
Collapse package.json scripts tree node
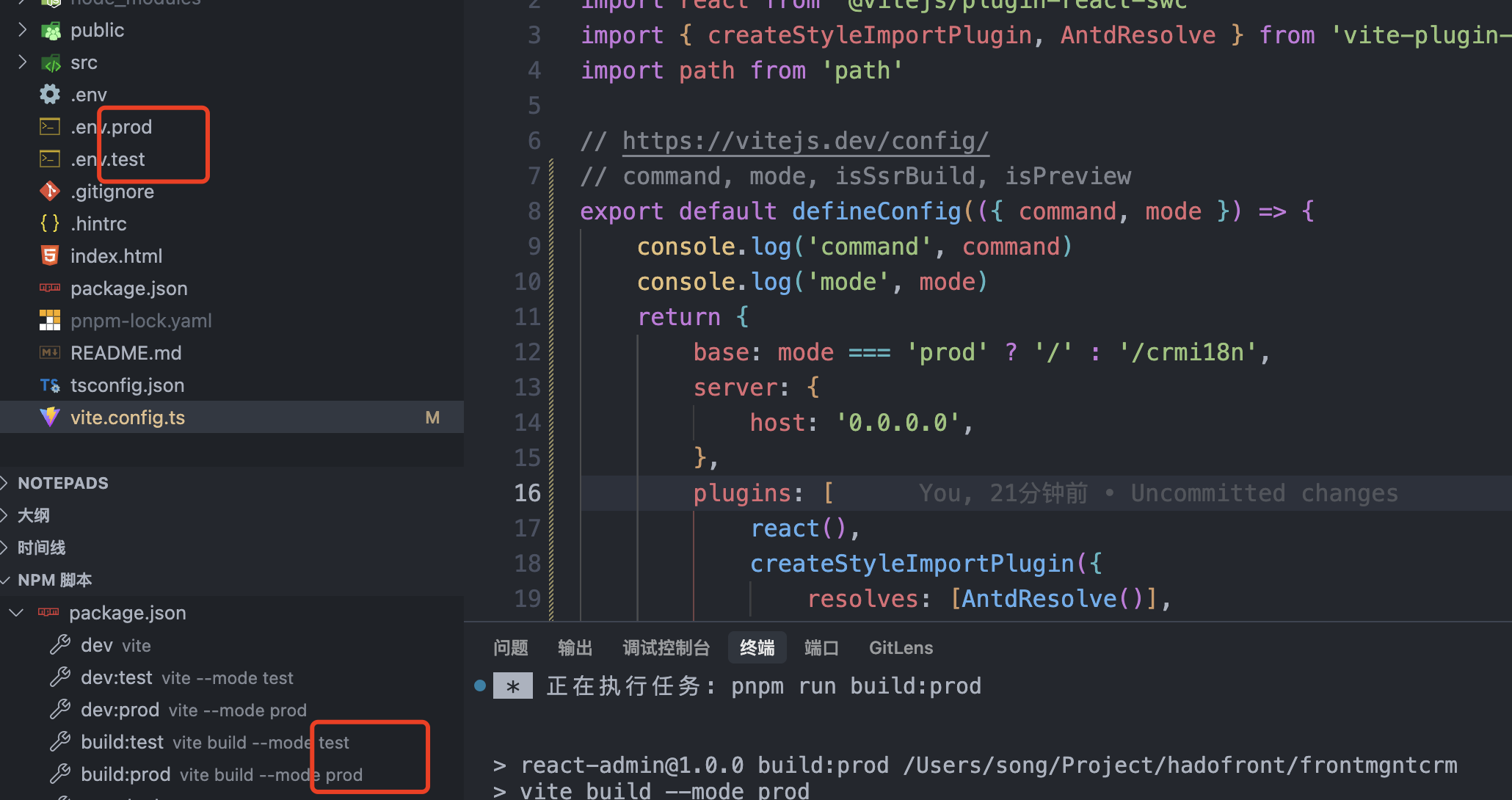[x=16, y=613]
